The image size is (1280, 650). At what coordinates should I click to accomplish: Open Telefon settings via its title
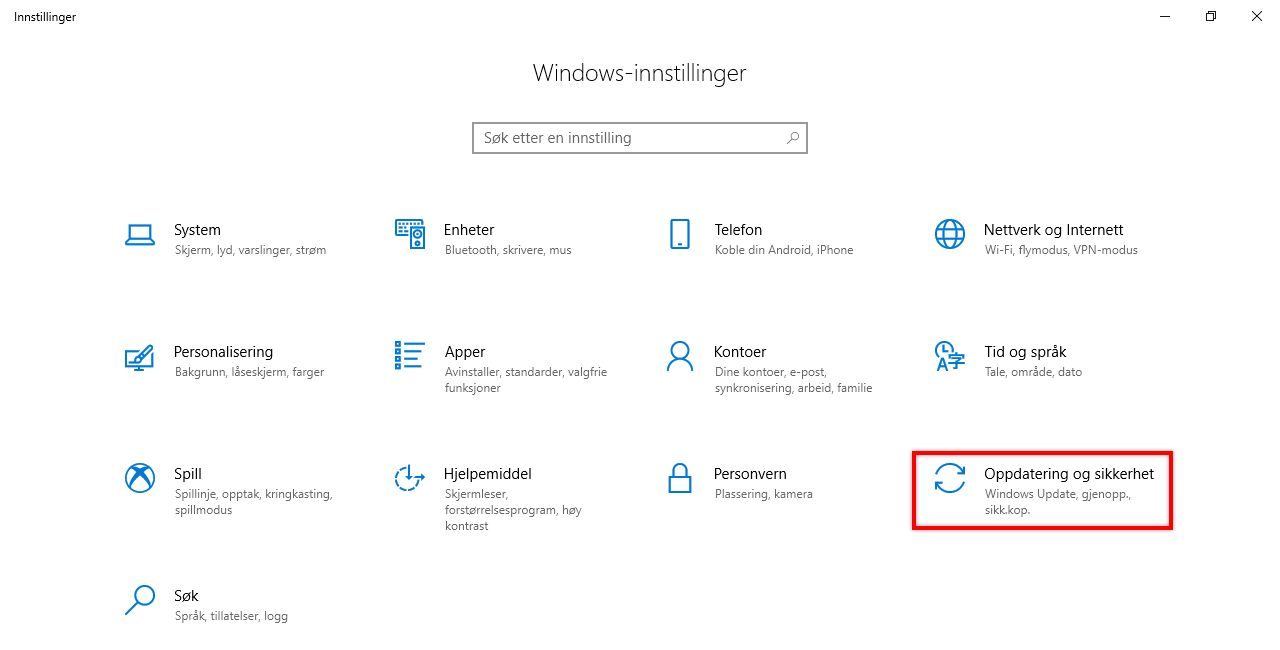[x=738, y=230]
